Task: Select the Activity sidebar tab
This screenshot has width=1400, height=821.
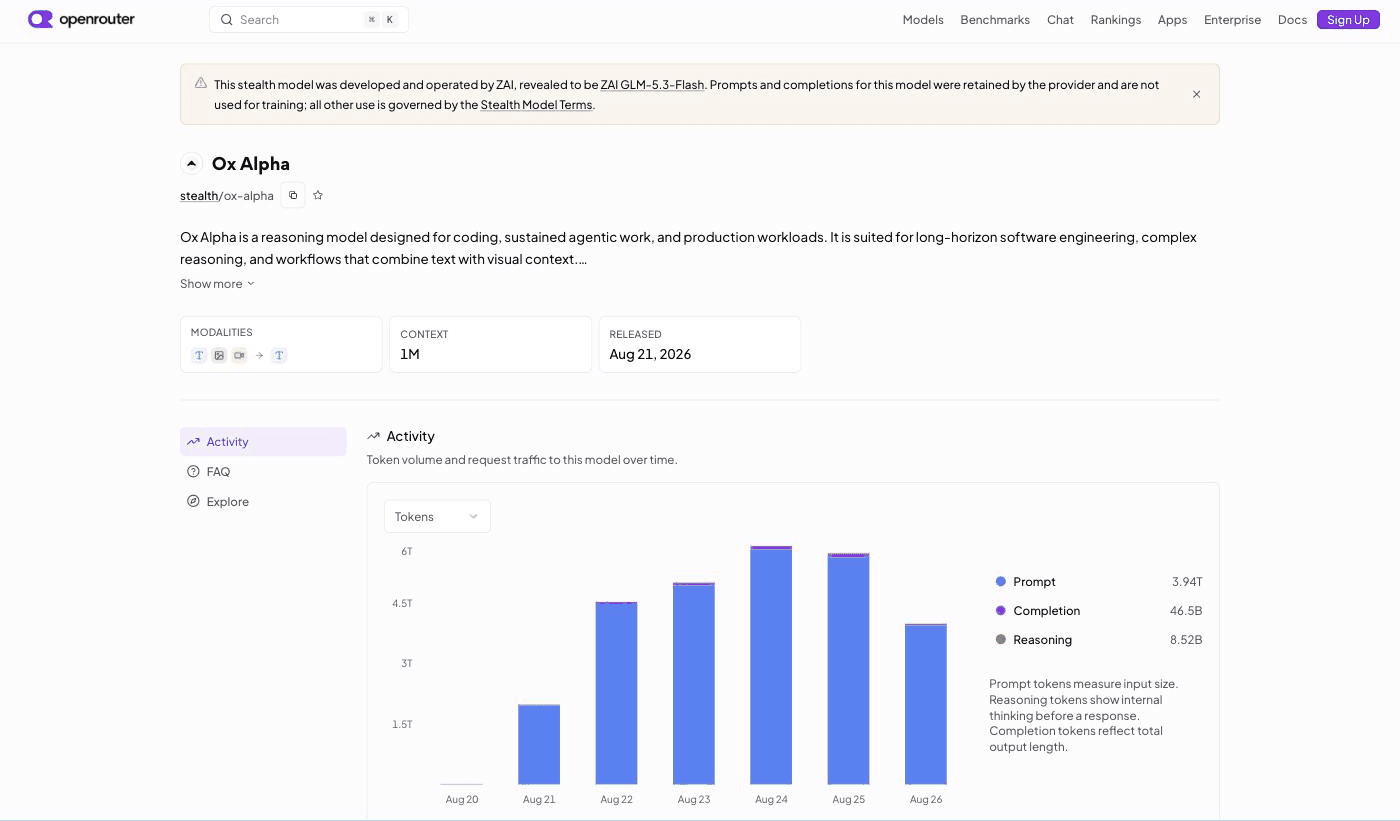Action: click(x=263, y=442)
